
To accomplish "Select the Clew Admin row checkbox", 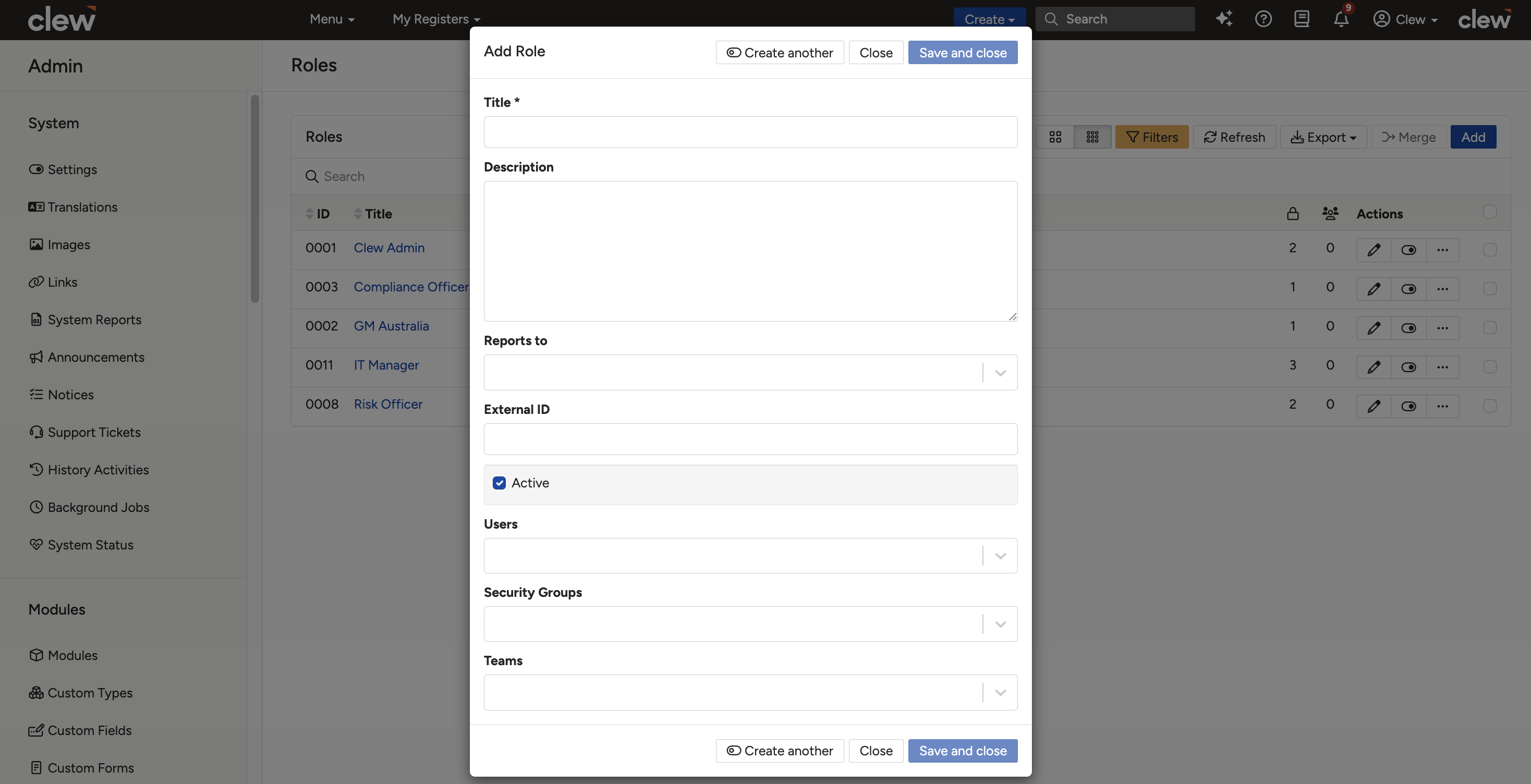I will pos(1489,250).
